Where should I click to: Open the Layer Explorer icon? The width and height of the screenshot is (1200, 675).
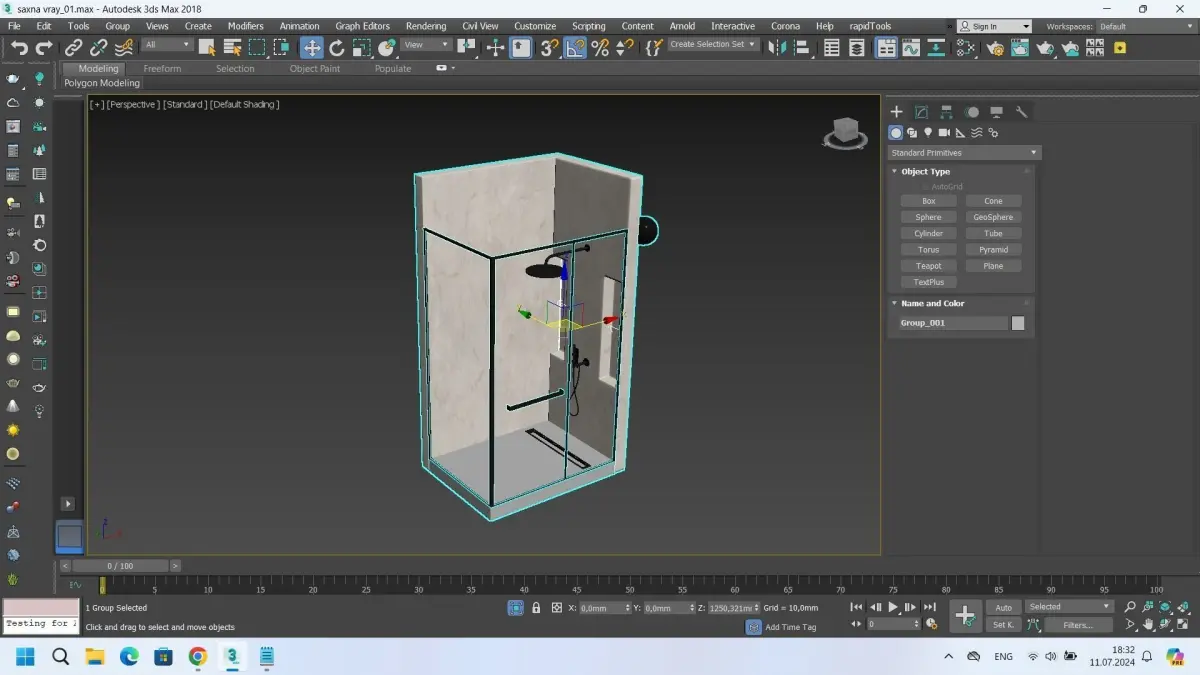click(x=857, y=47)
